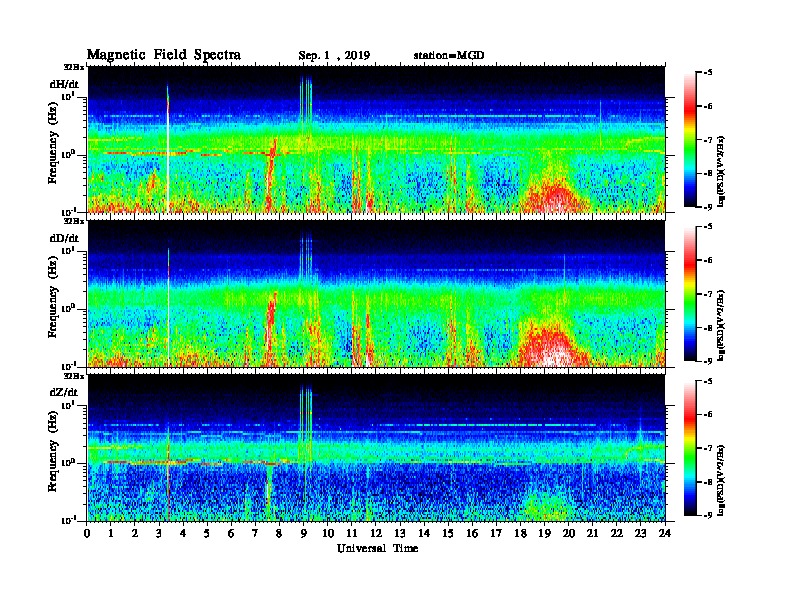The width and height of the screenshot is (792, 612).
Task: Click the log(PSD) unit label beside dD/dt color scale
Action: [x=721, y=326]
